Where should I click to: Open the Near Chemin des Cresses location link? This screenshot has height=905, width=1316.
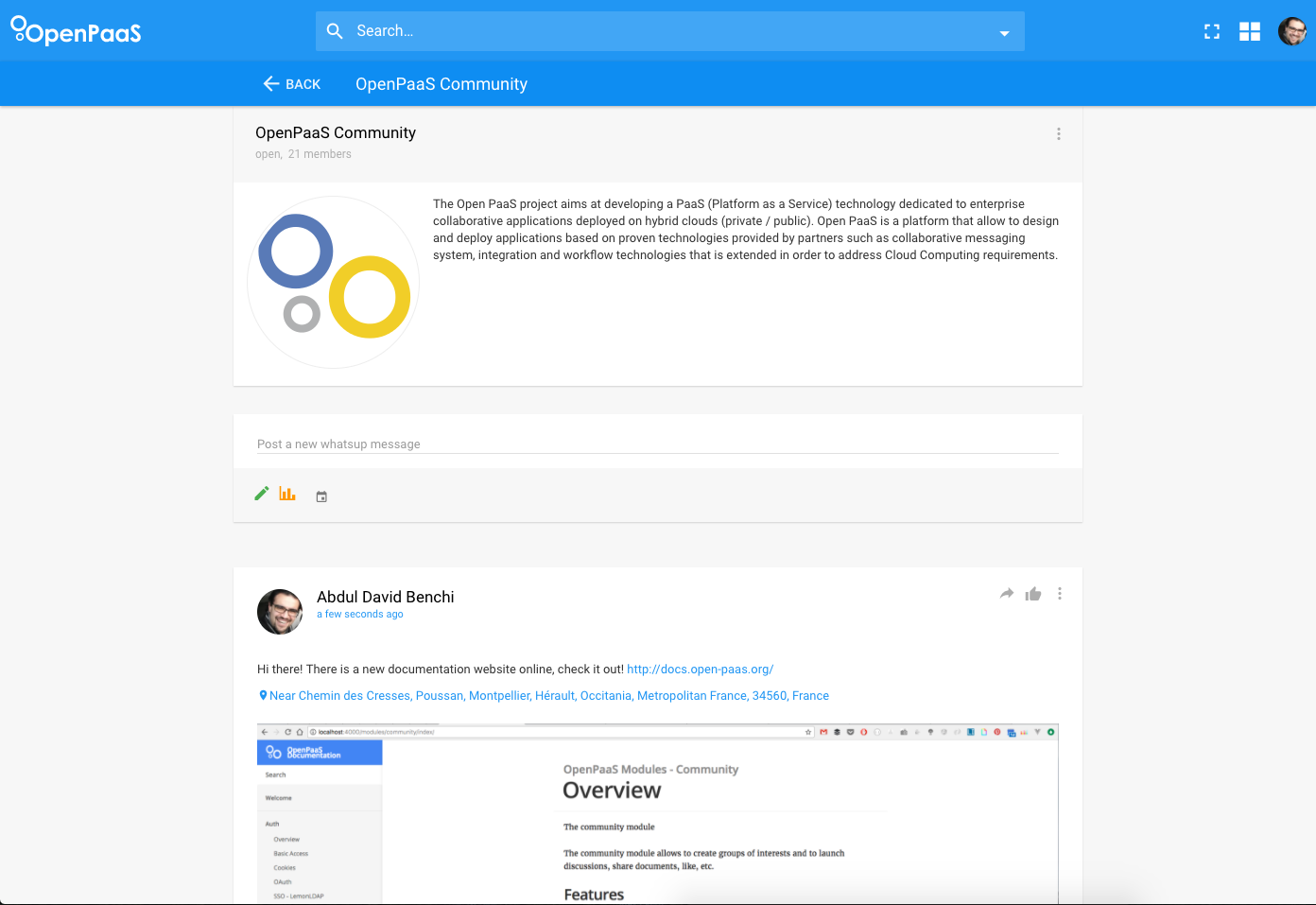[549, 696]
